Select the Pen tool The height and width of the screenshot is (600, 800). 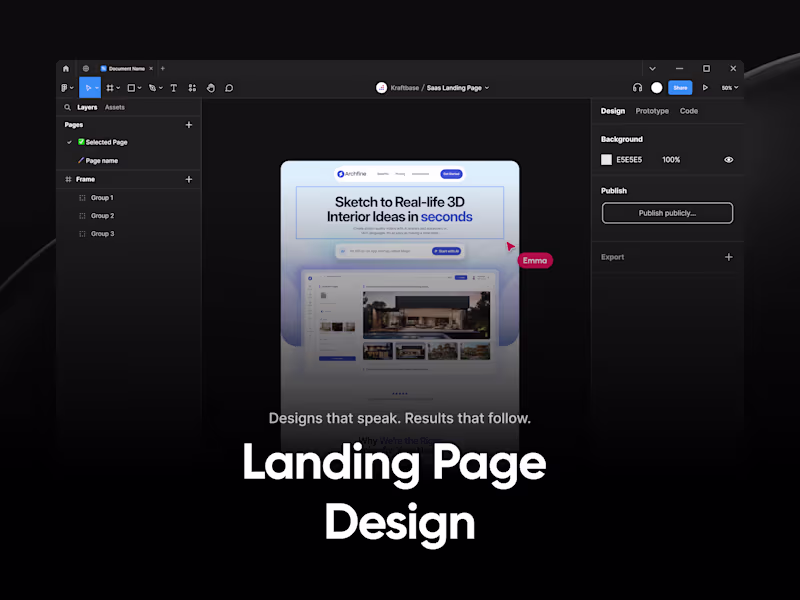pyautogui.click(x=153, y=88)
